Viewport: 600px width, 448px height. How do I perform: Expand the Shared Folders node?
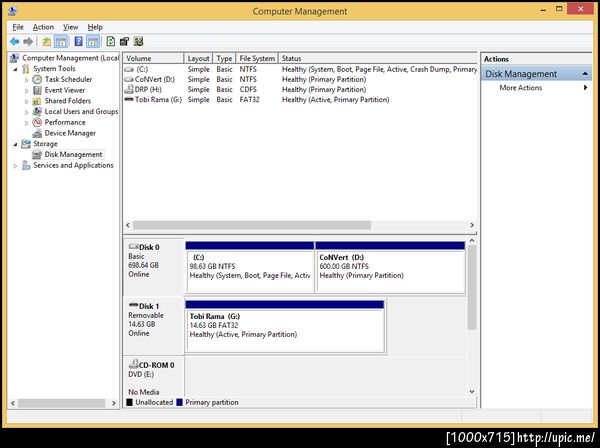[x=26, y=101]
